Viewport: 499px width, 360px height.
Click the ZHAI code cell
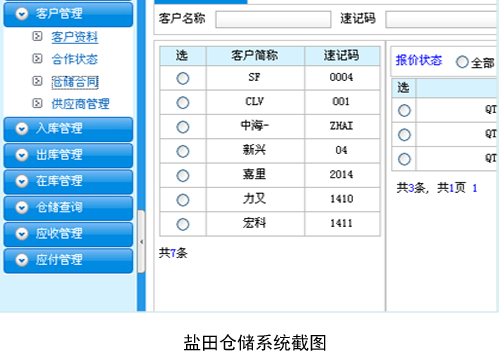[x=342, y=127]
